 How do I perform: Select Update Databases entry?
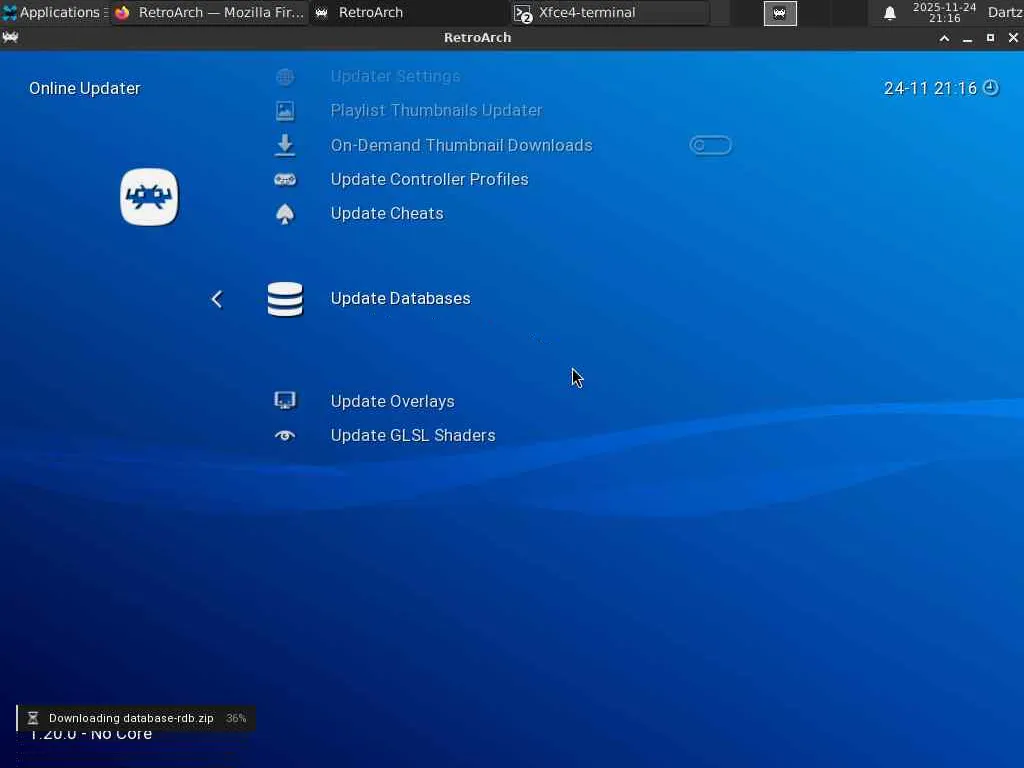(x=400, y=298)
